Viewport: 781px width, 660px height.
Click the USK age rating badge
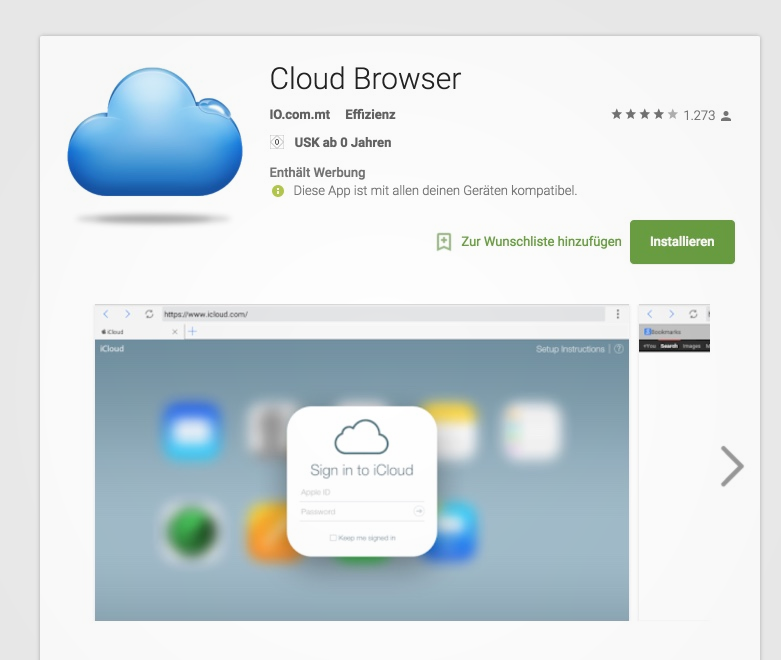pyautogui.click(x=277, y=142)
